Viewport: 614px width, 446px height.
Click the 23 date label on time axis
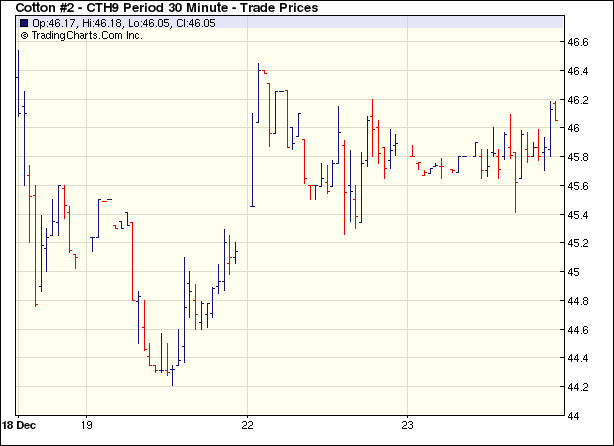coord(407,424)
